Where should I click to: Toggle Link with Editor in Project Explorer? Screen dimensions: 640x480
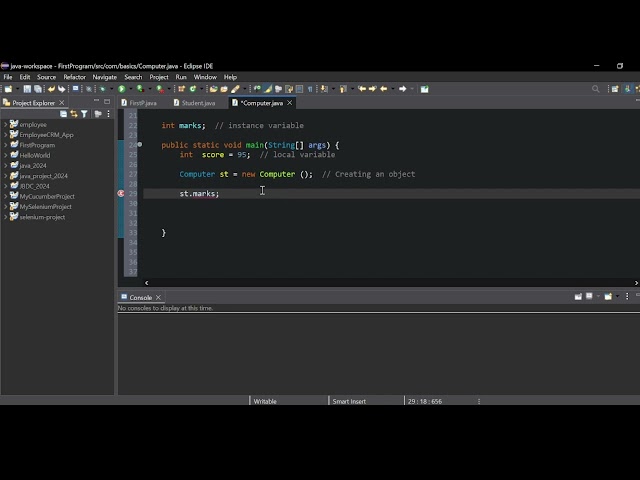coord(73,114)
